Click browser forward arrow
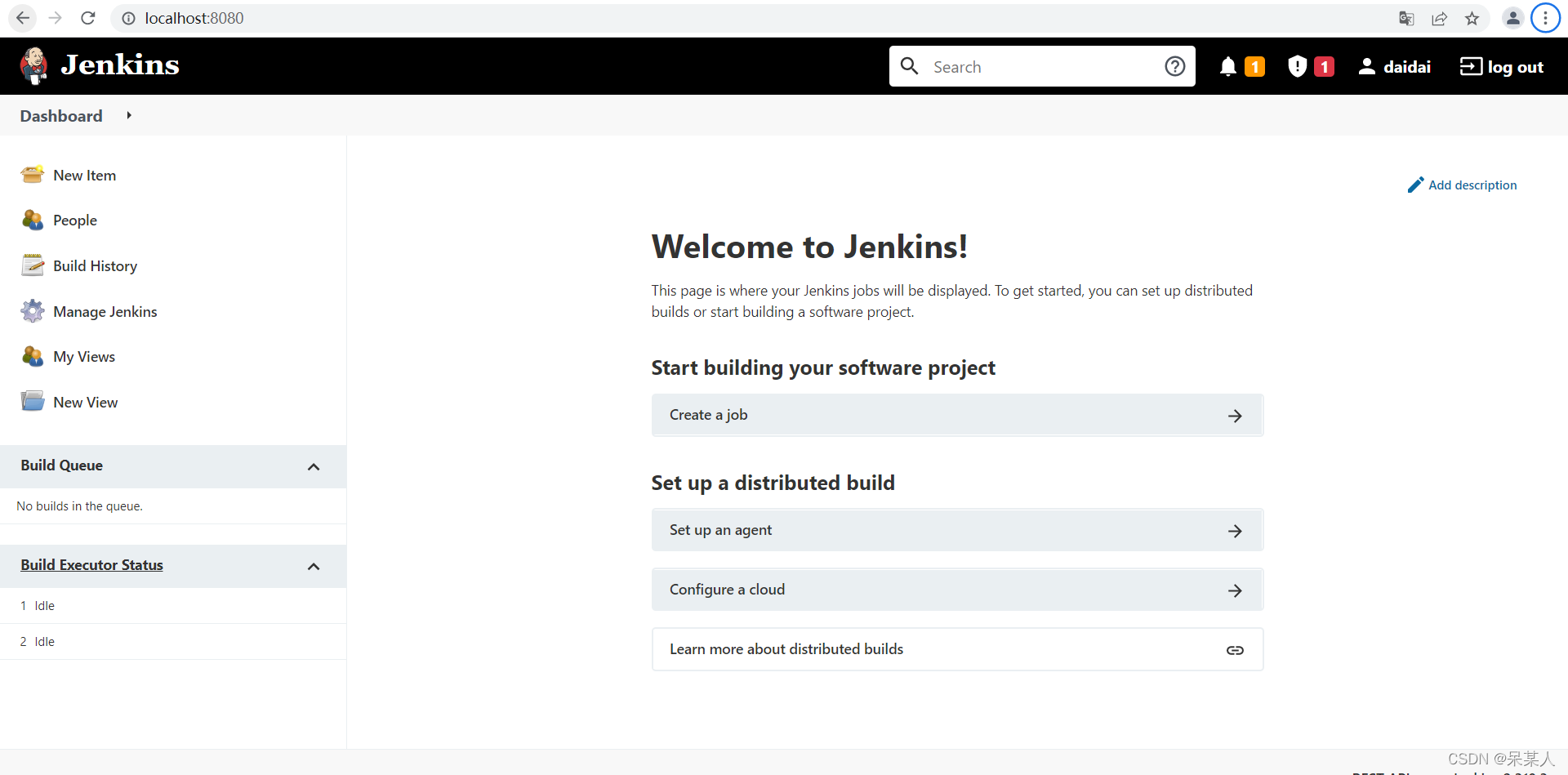The image size is (1568, 775). (56, 18)
